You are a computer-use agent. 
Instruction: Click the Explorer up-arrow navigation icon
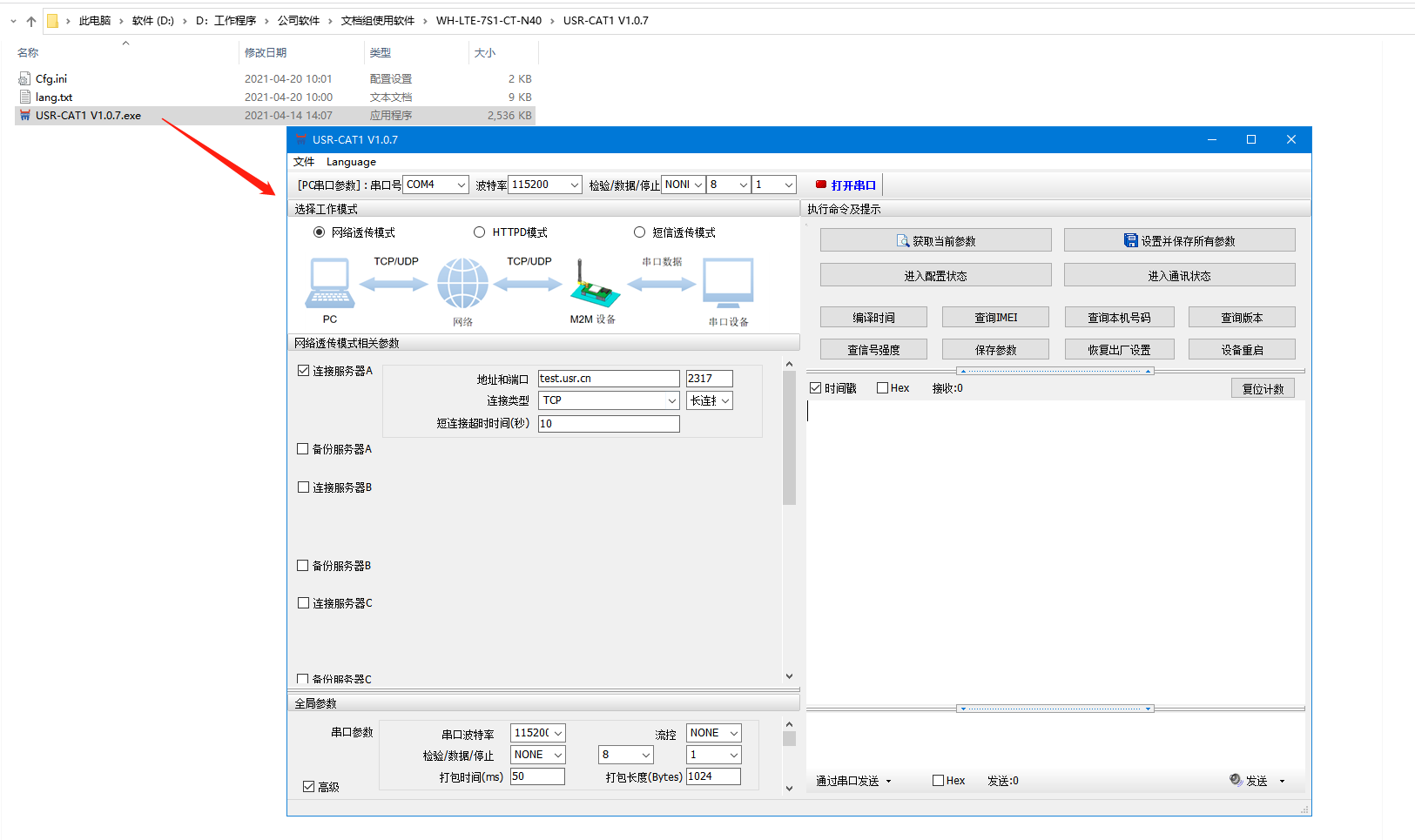point(31,21)
